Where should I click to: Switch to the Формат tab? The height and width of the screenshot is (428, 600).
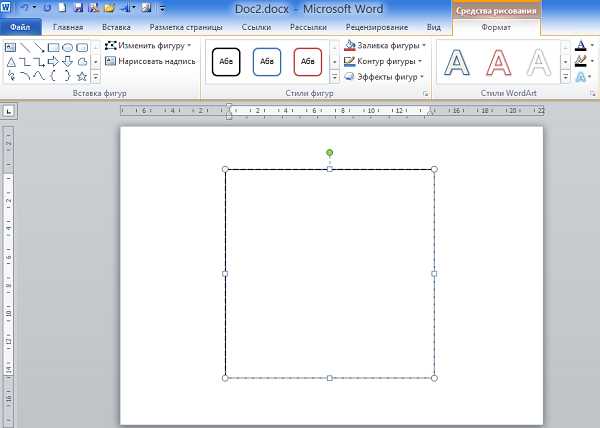[x=496, y=28]
